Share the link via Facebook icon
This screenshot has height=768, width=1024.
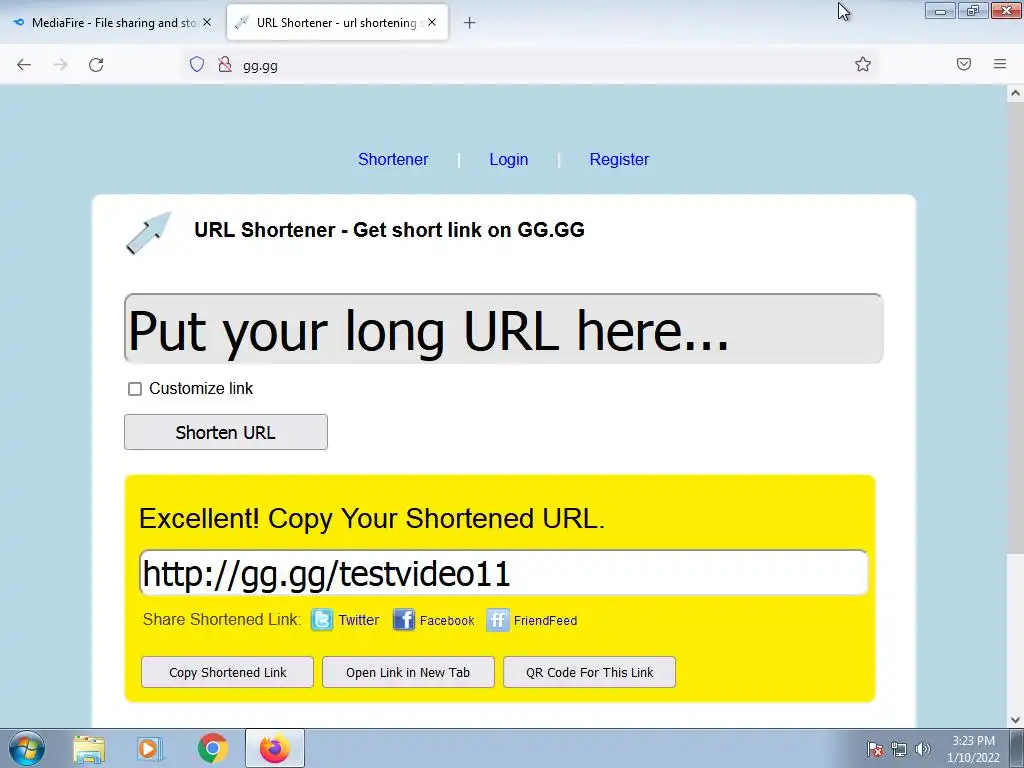point(404,619)
